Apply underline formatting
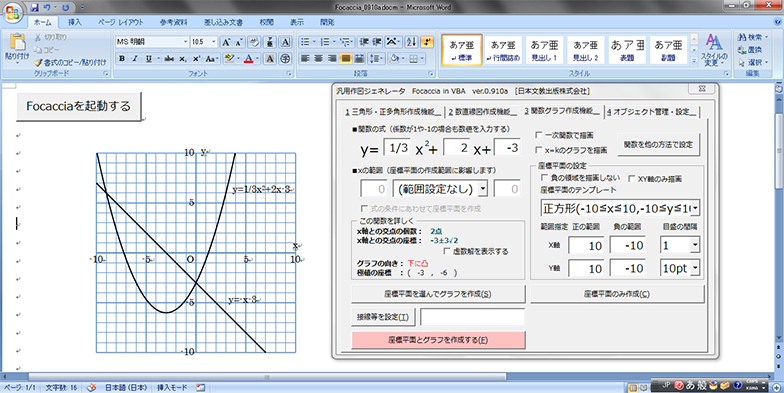Image resolution: width=784 pixels, height=393 pixels. (x=148, y=58)
